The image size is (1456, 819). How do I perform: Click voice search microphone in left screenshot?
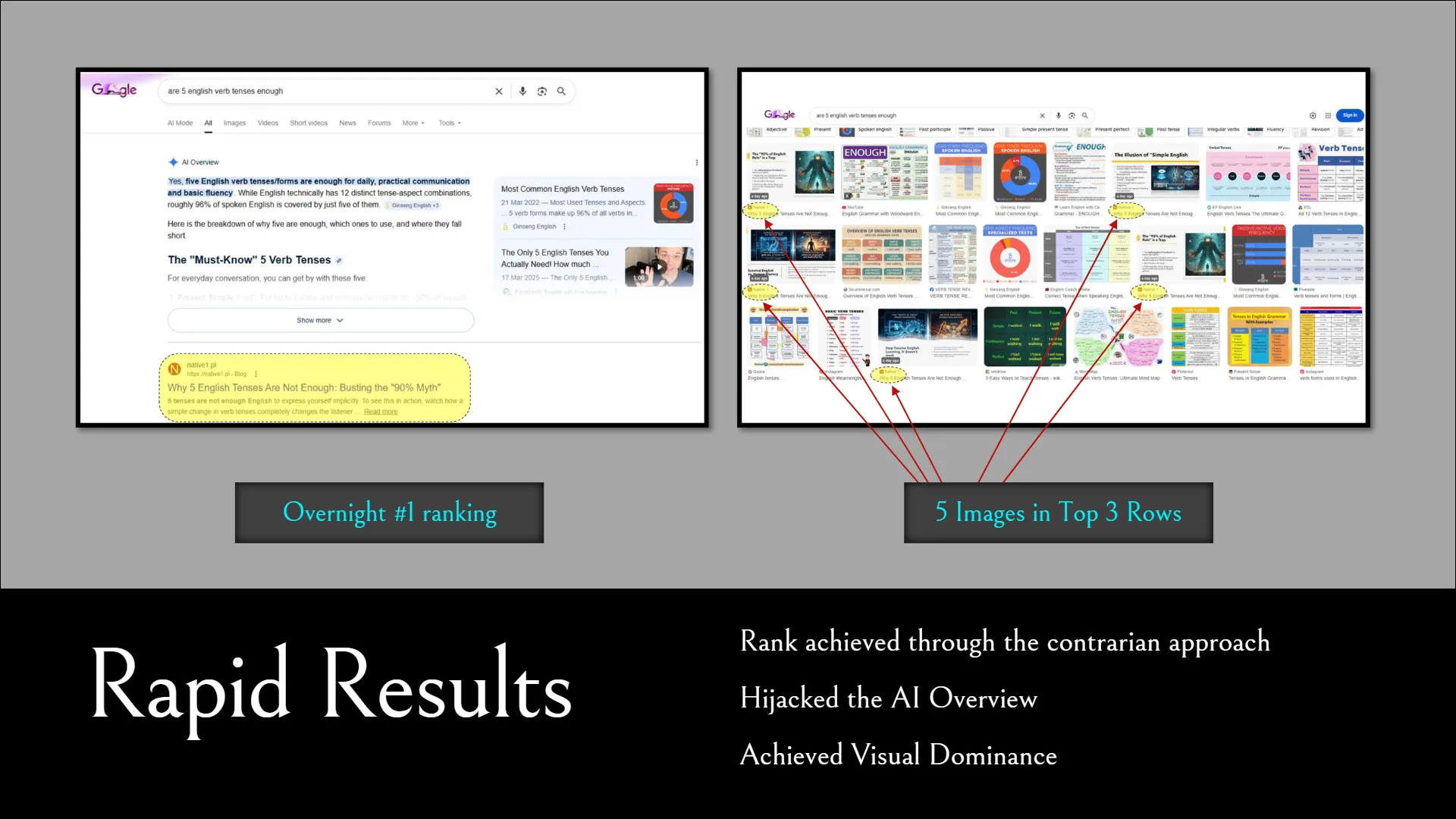tap(522, 91)
